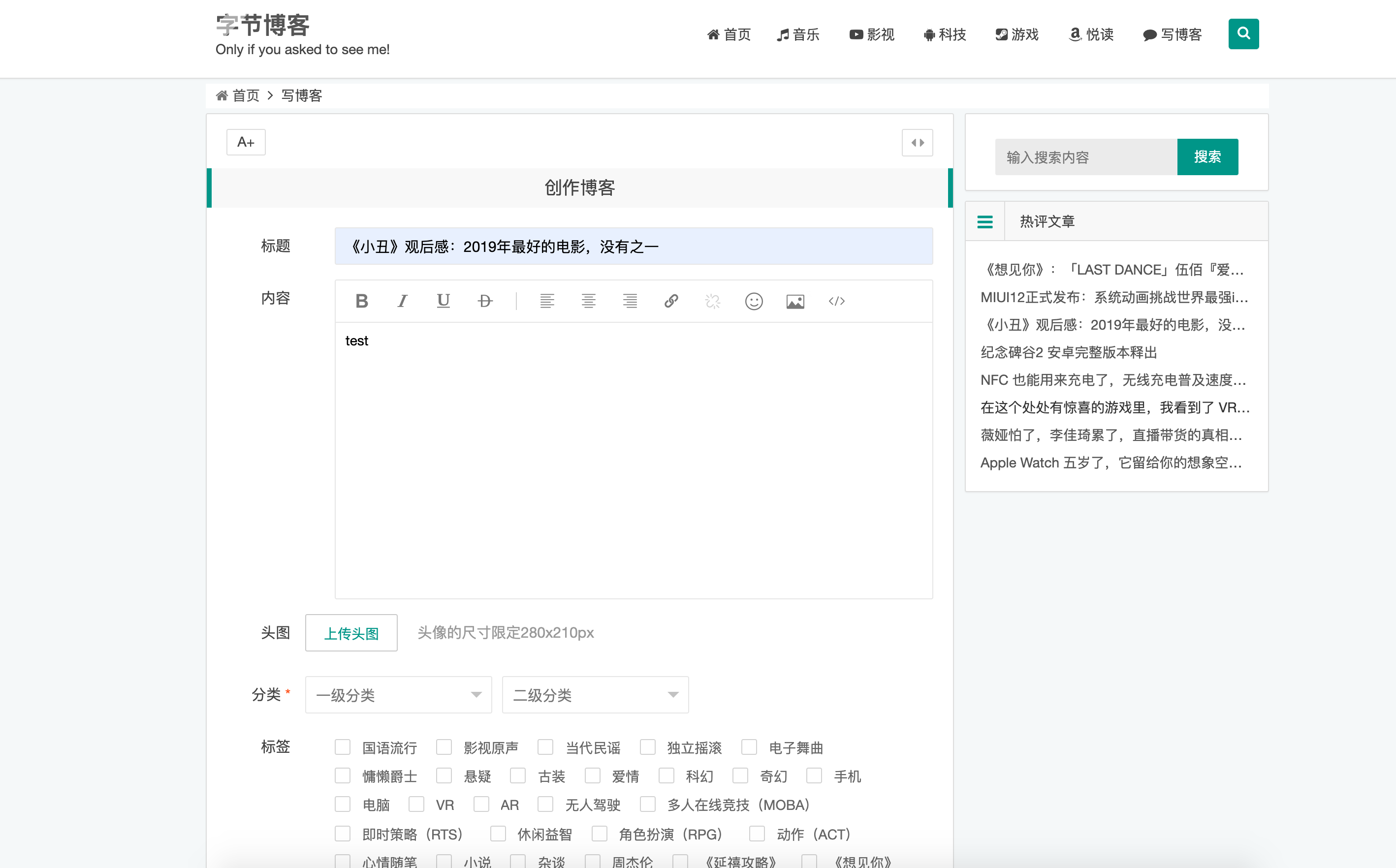Click into the content editor containing test

pos(634,461)
